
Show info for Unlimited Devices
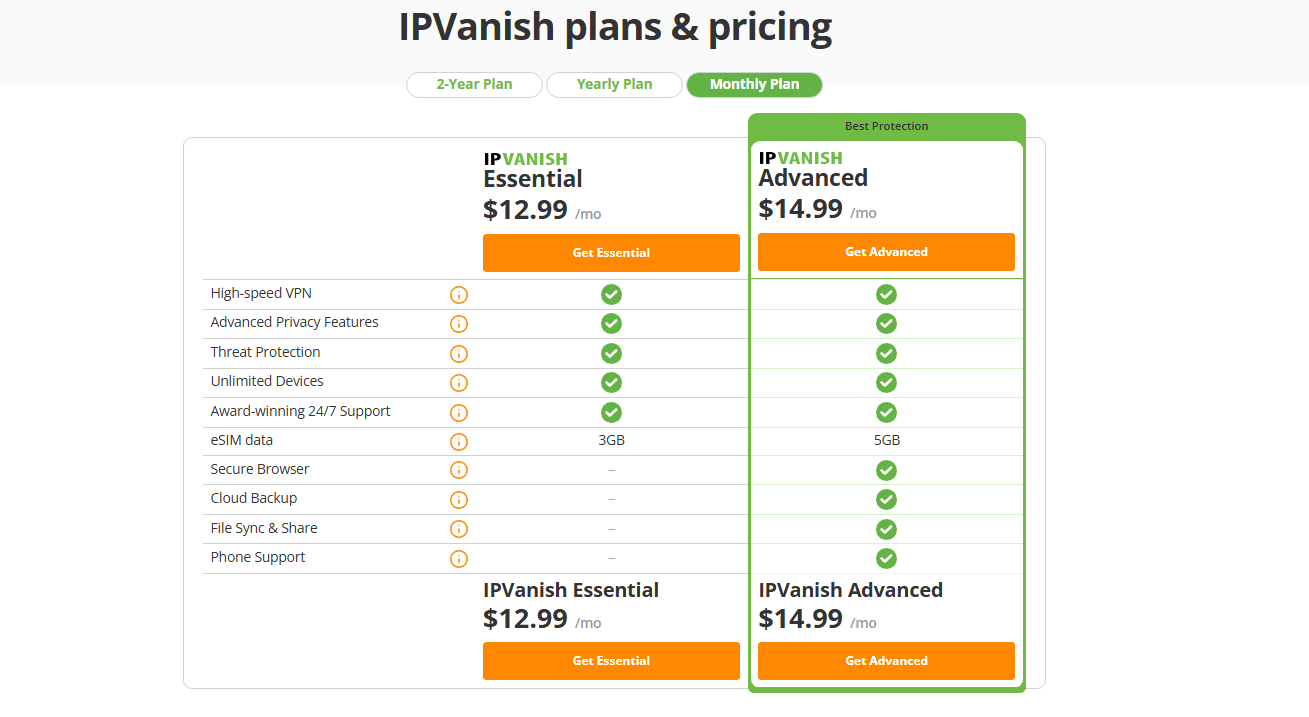point(459,383)
